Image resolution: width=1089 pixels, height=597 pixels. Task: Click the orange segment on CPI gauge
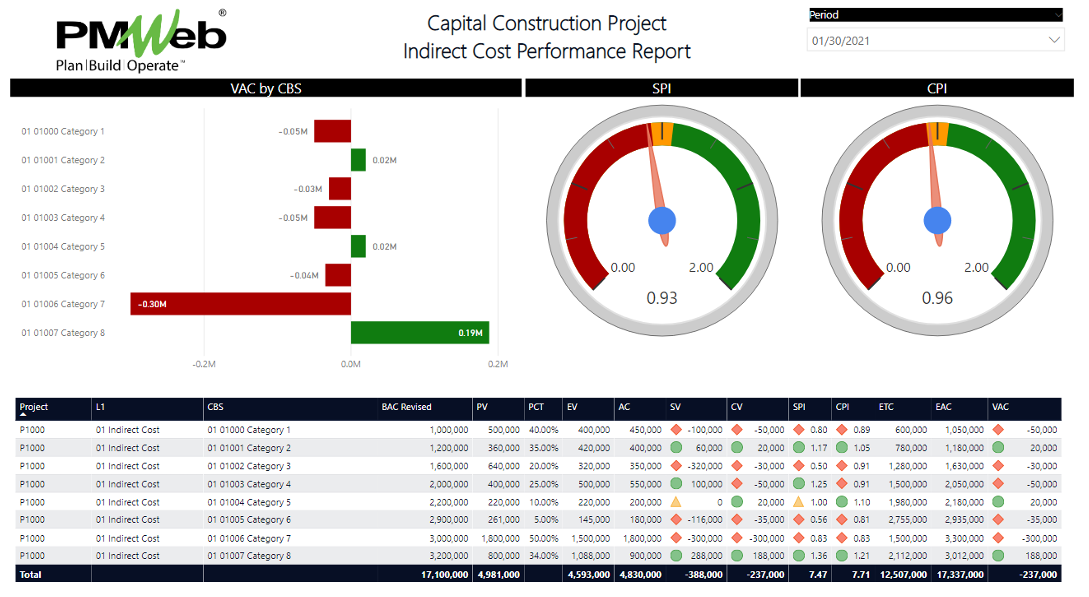tap(941, 134)
